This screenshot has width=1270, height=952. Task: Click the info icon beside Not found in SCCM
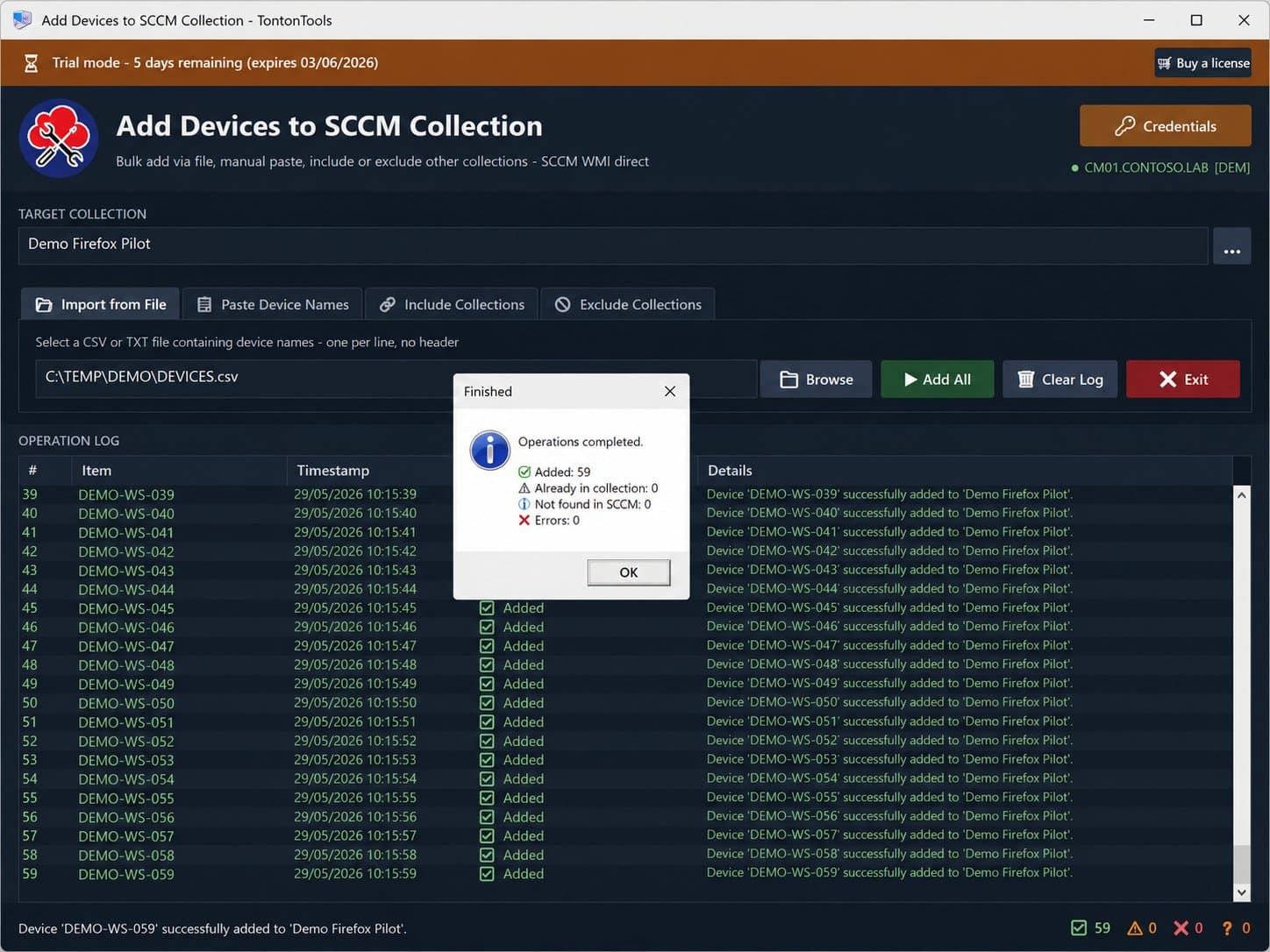pyautogui.click(x=524, y=504)
